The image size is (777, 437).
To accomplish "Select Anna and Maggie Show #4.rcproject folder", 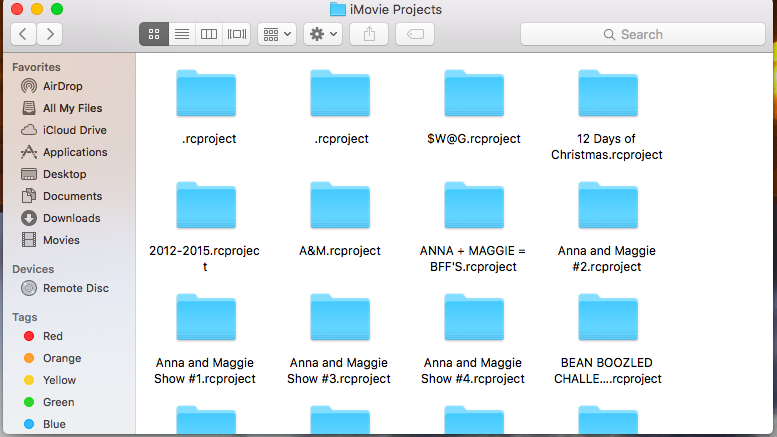I will pos(474,318).
